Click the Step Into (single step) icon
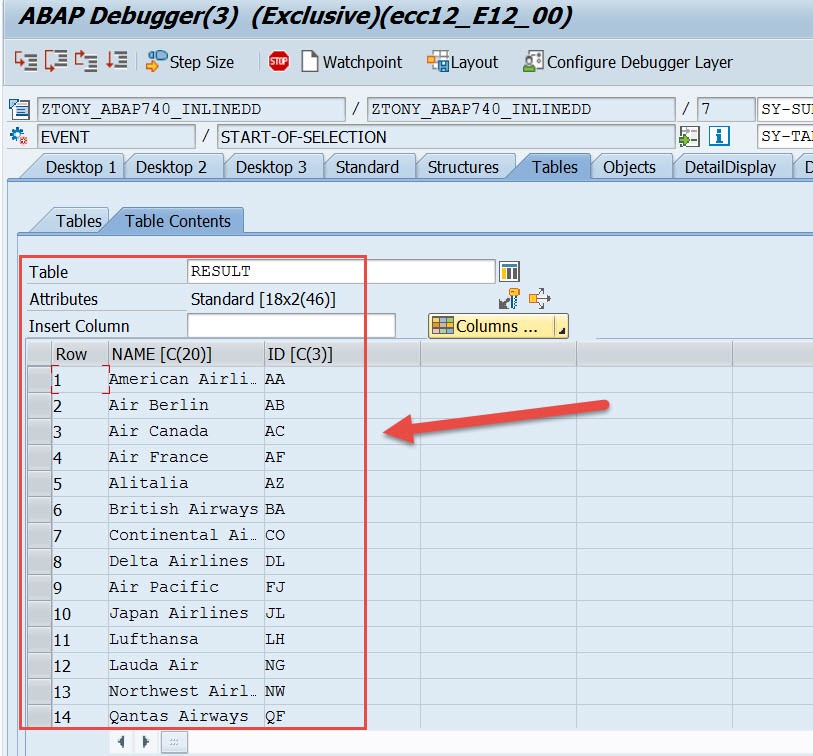The image size is (813, 756). (25, 61)
